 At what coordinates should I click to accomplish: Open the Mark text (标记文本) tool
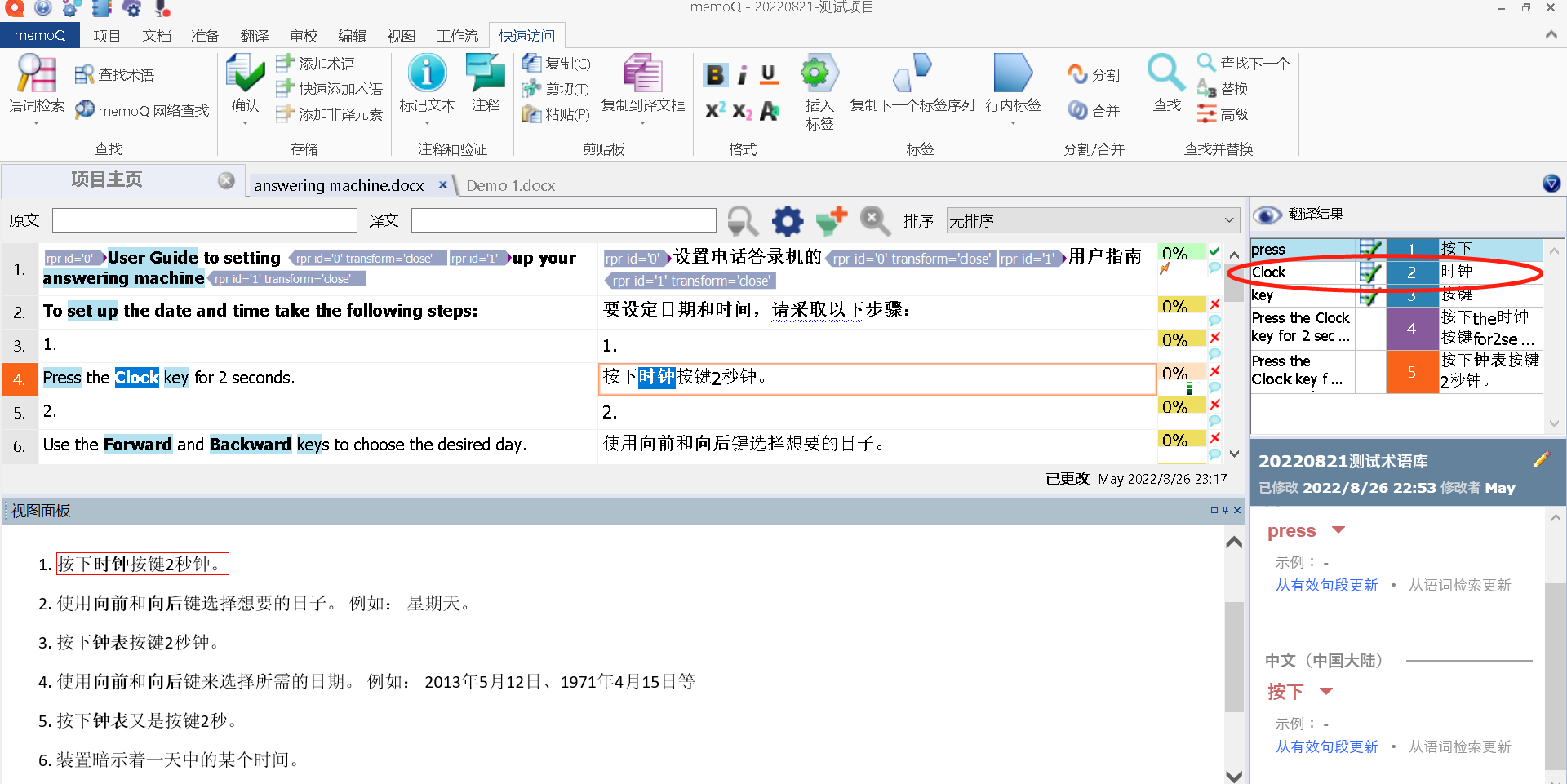click(427, 82)
